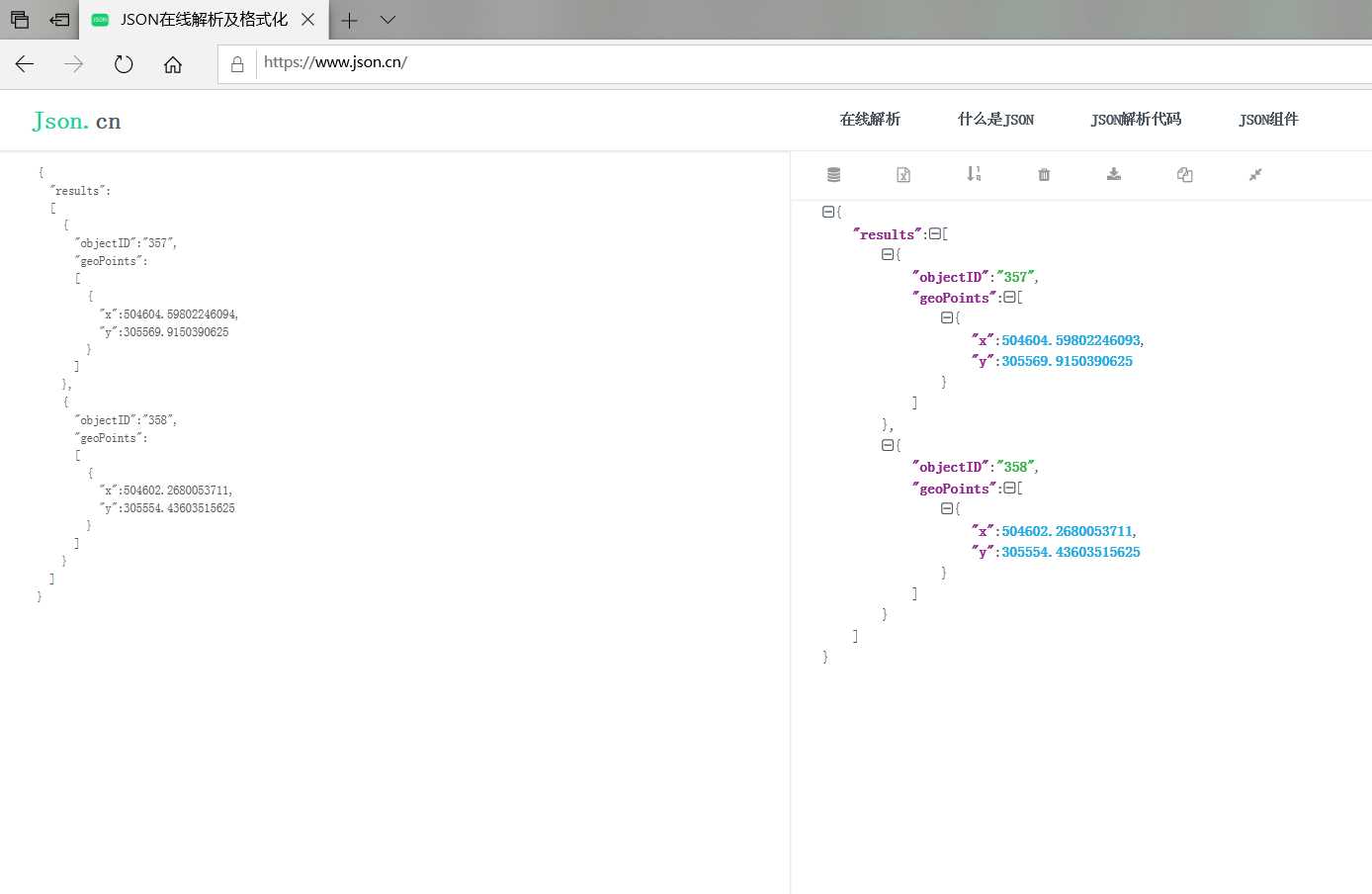Click "y":305554.43603515625 line in left editor
Viewport: 1372px width, 894px height.
(167, 508)
